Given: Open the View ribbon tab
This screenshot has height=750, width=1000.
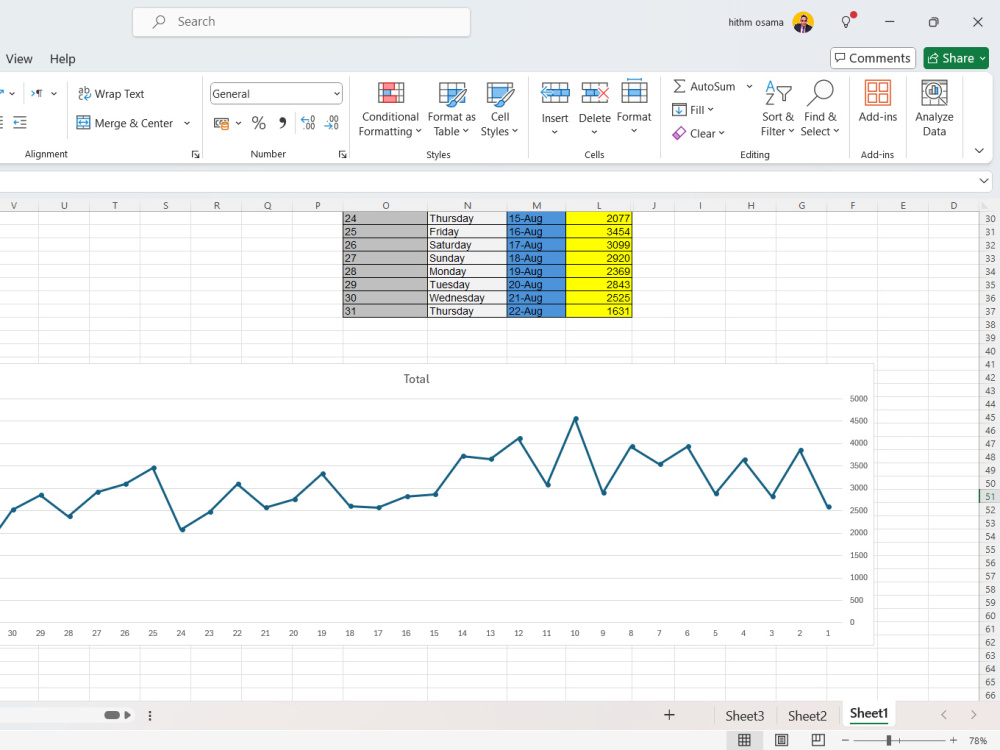Looking at the screenshot, I should pyautogui.click(x=19, y=59).
